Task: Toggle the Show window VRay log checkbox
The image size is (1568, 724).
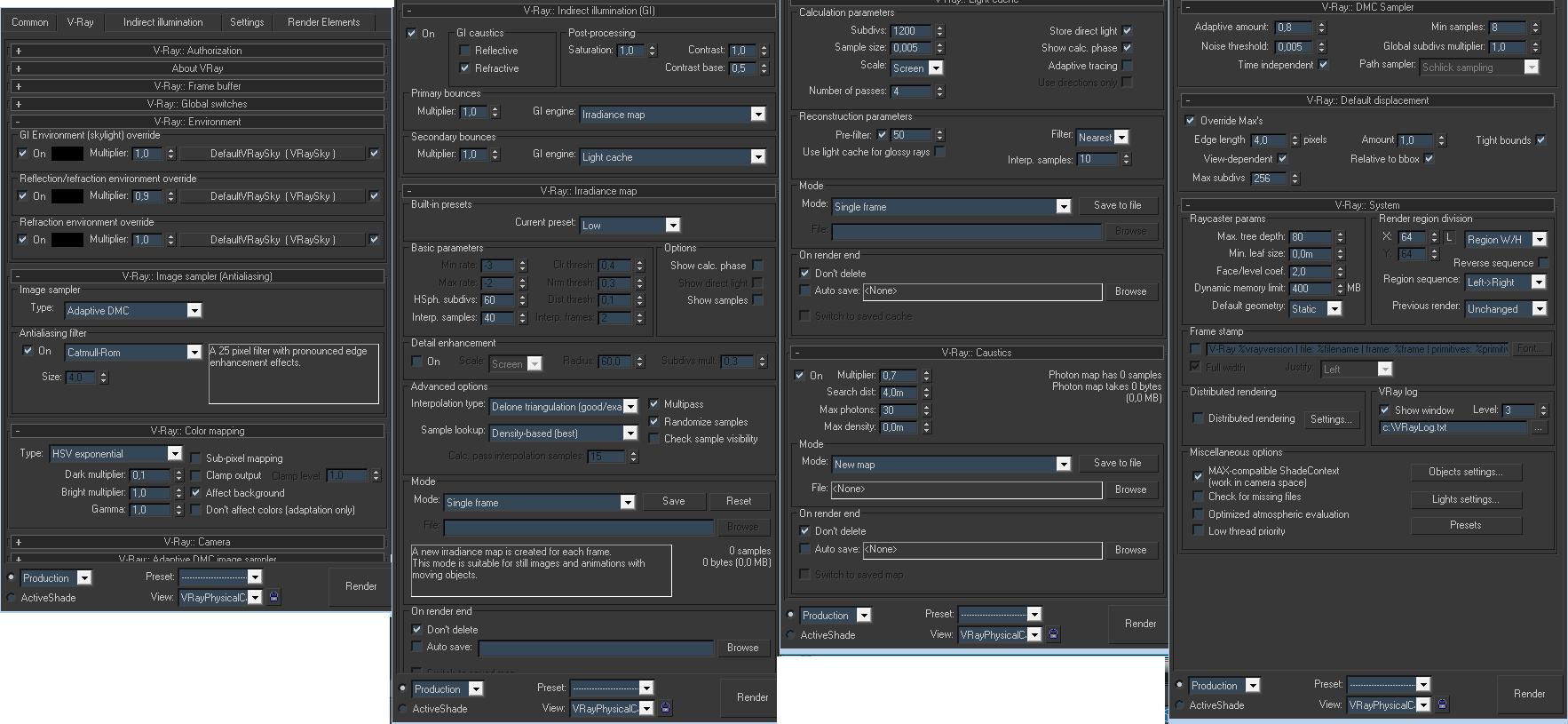Action: click(x=1384, y=410)
